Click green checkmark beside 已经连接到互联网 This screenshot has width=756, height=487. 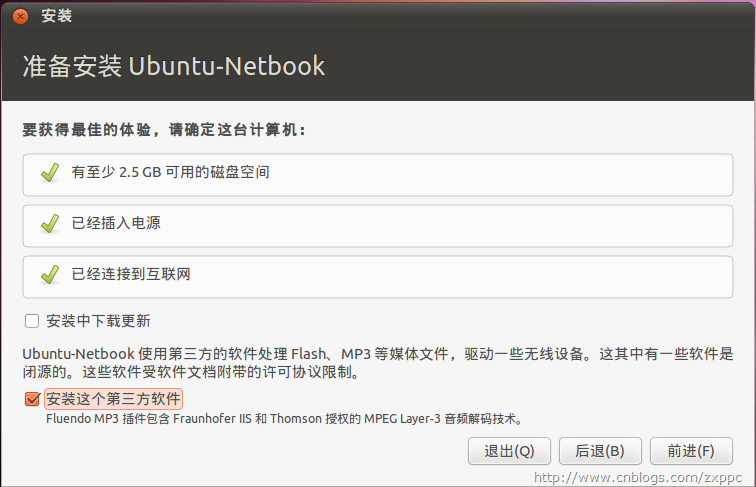coord(50,275)
